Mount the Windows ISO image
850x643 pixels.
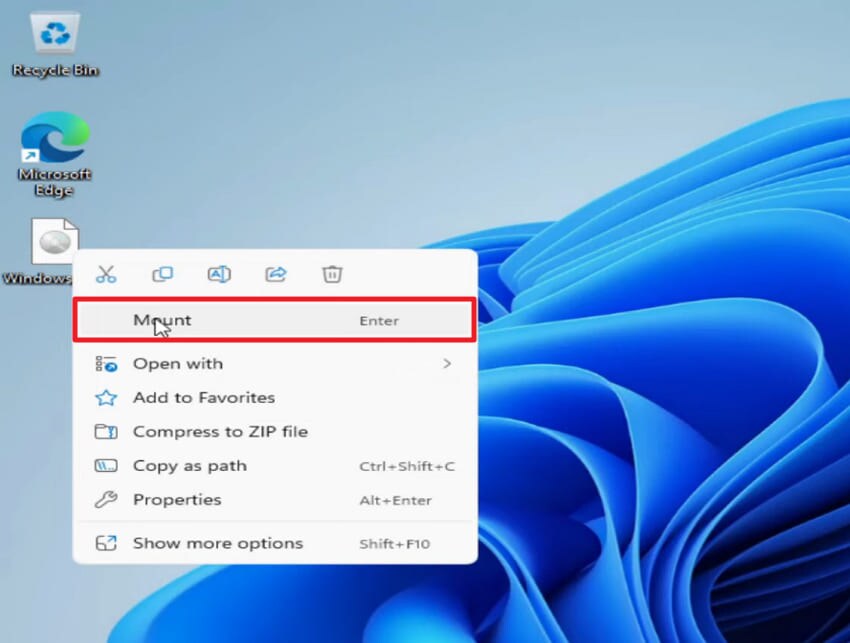pyautogui.click(x=162, y=319)
